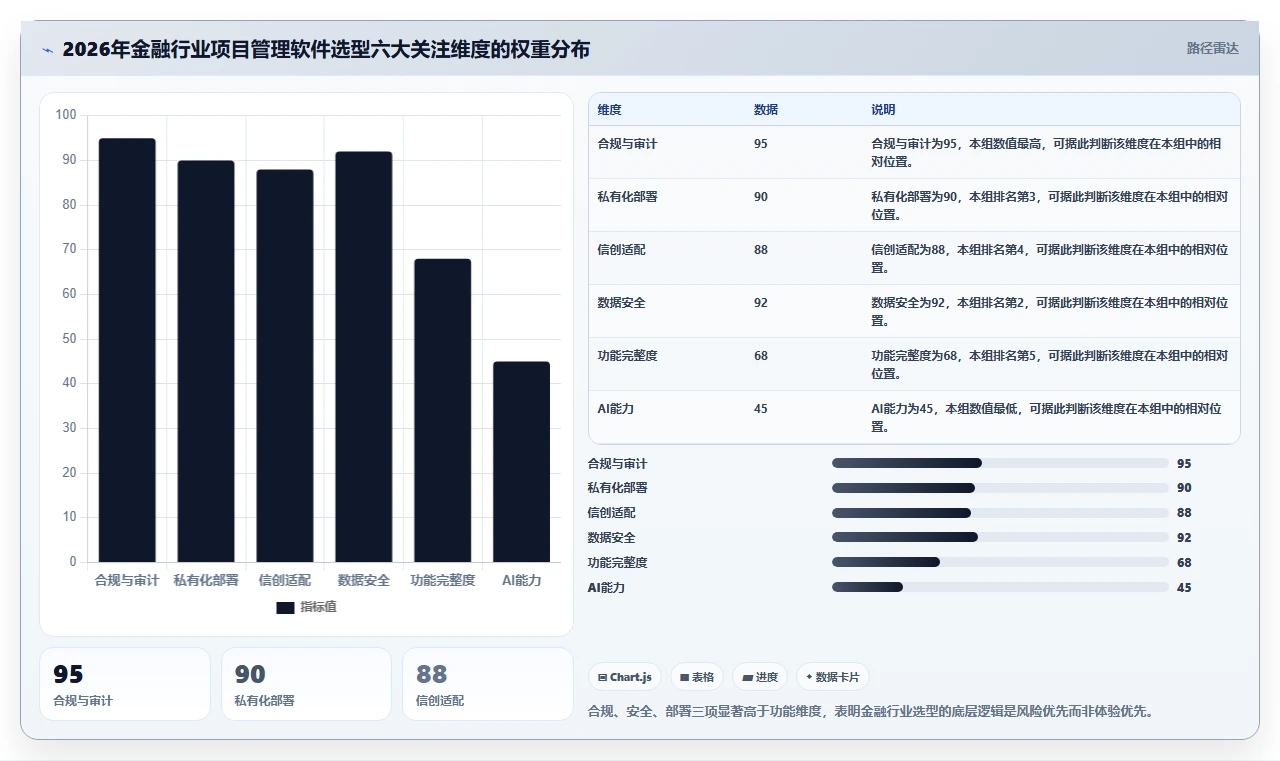The image size is (1280, 761).
Task: Click the 合规与审计 bar in the chart
Action: tap(127, 350)
